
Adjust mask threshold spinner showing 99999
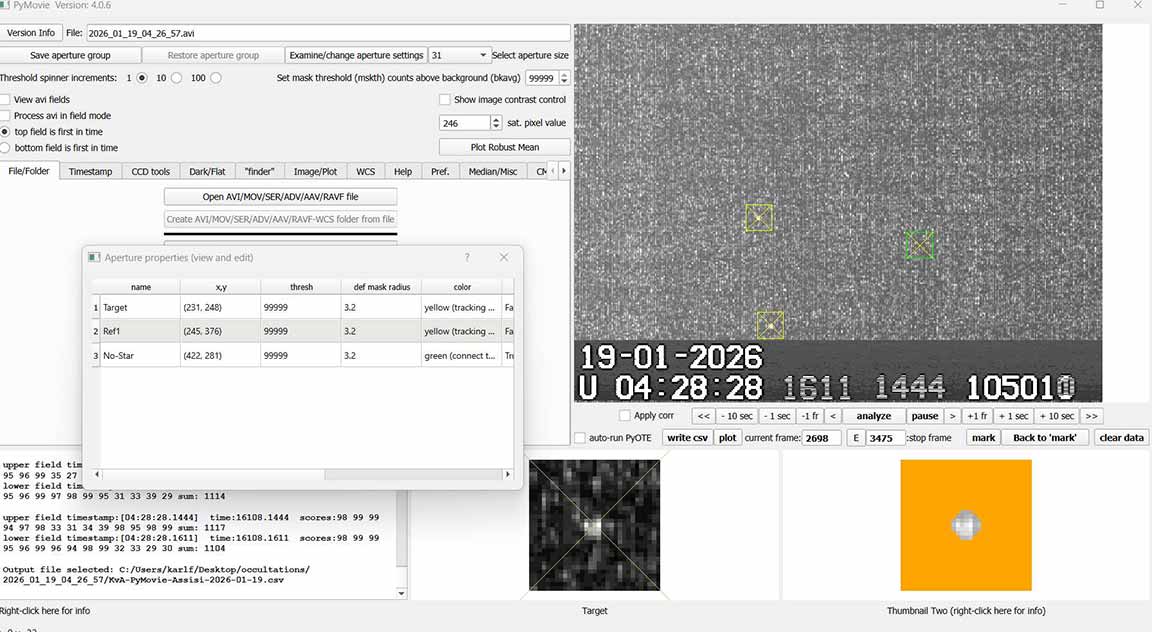564,78
